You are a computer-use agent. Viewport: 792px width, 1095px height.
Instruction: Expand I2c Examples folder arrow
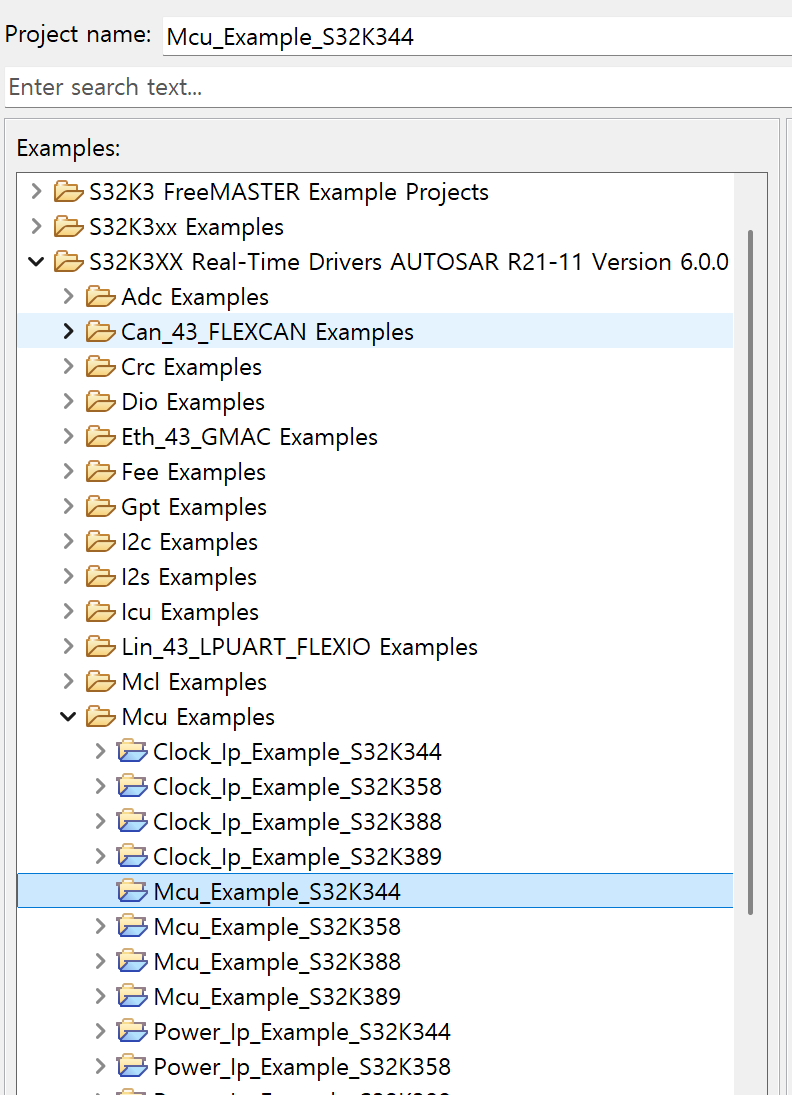tap(68, 541)
